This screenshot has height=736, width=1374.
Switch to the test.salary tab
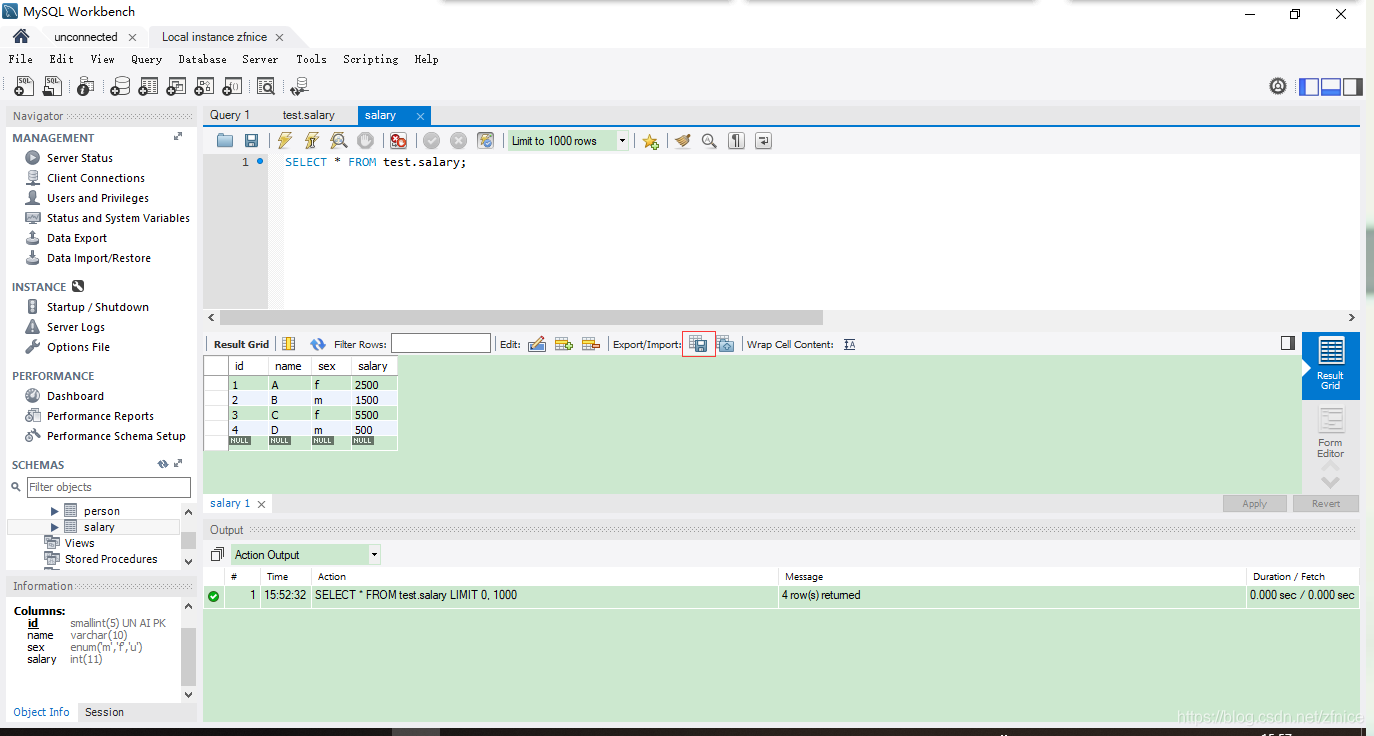pyautogui.click(x=308, y=115)
